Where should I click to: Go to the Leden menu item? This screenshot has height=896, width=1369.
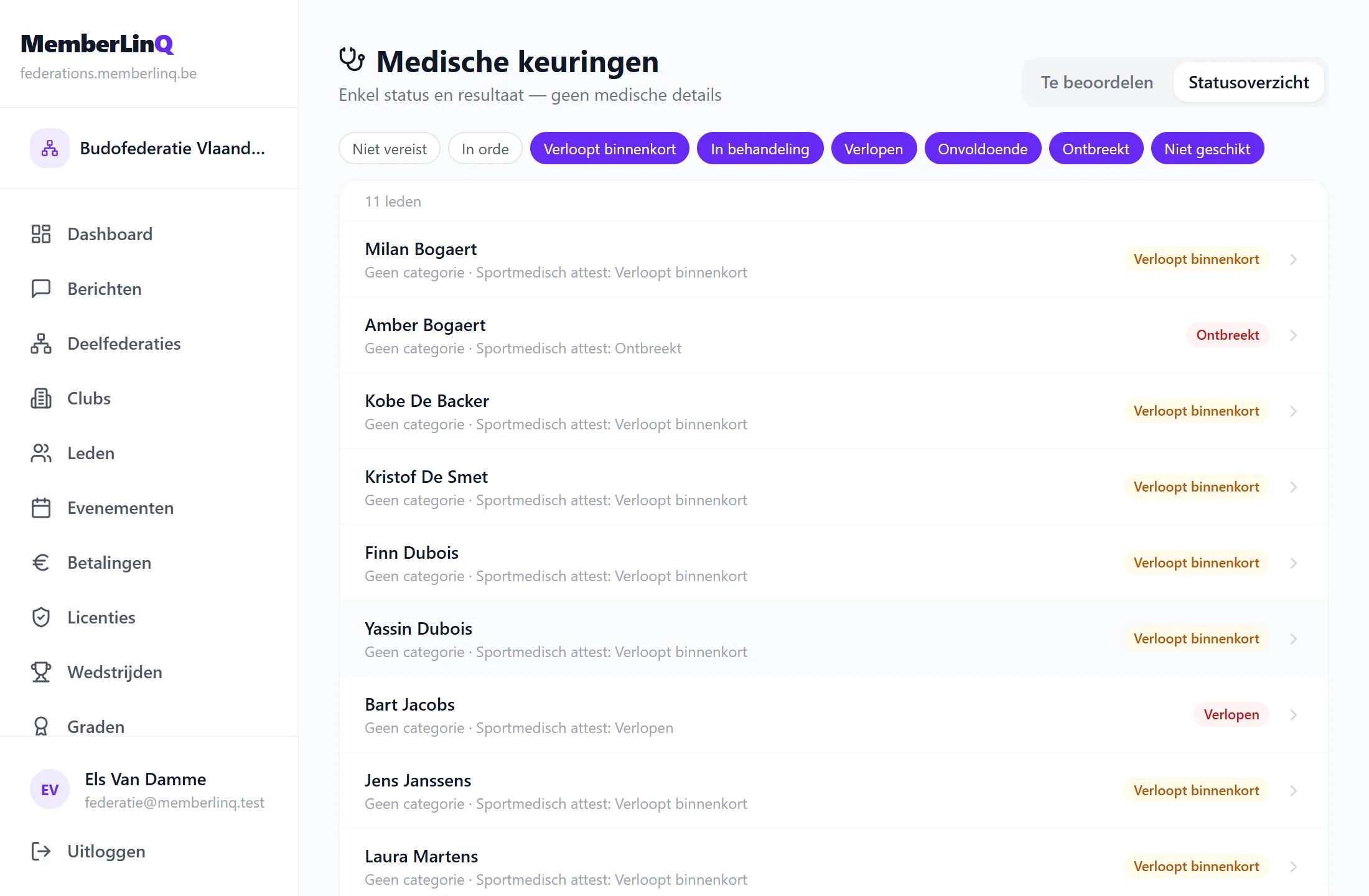tap(149, 453)
